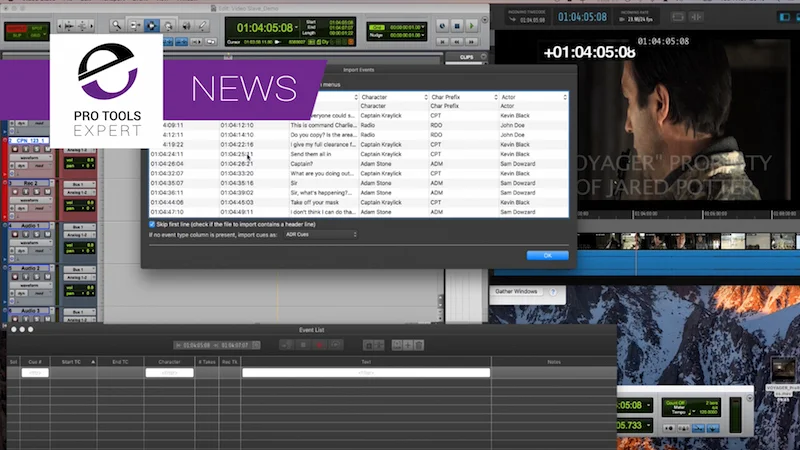This screenshot has width=800, height=450.
Task: Click Rewind in Pro Tools transport
Action: pos(457,41)
